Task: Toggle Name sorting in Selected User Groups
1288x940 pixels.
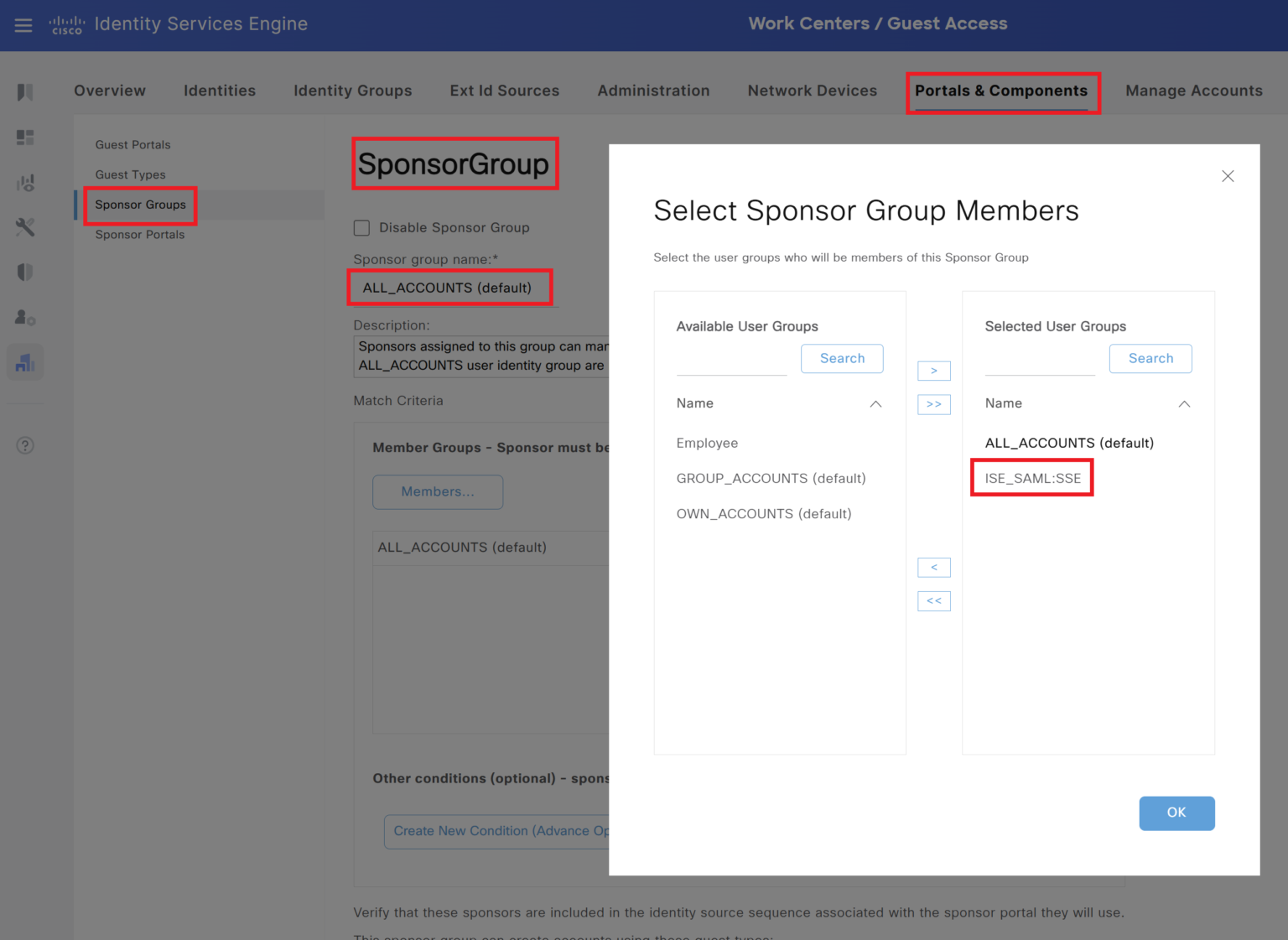Action: 1185,403
